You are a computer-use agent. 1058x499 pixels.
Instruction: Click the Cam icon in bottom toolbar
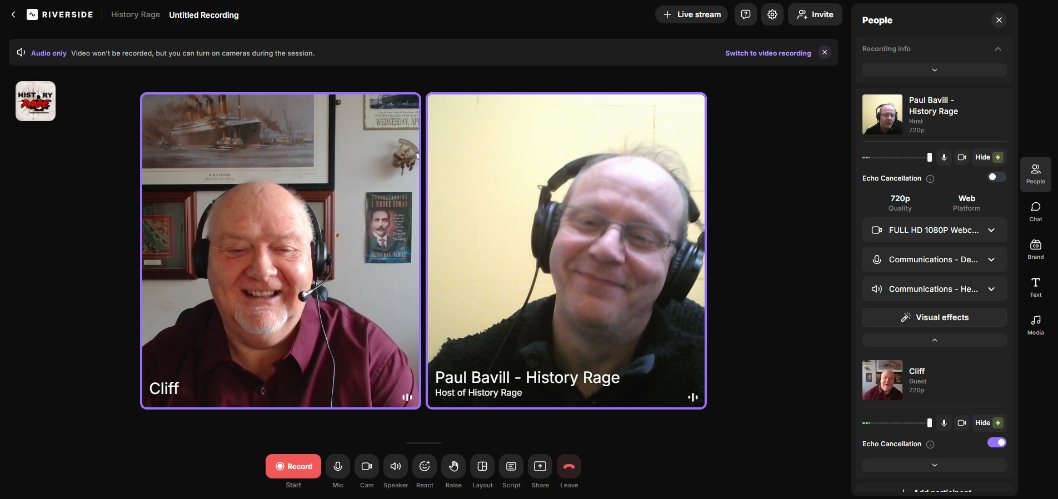click(x=366, y=466)
